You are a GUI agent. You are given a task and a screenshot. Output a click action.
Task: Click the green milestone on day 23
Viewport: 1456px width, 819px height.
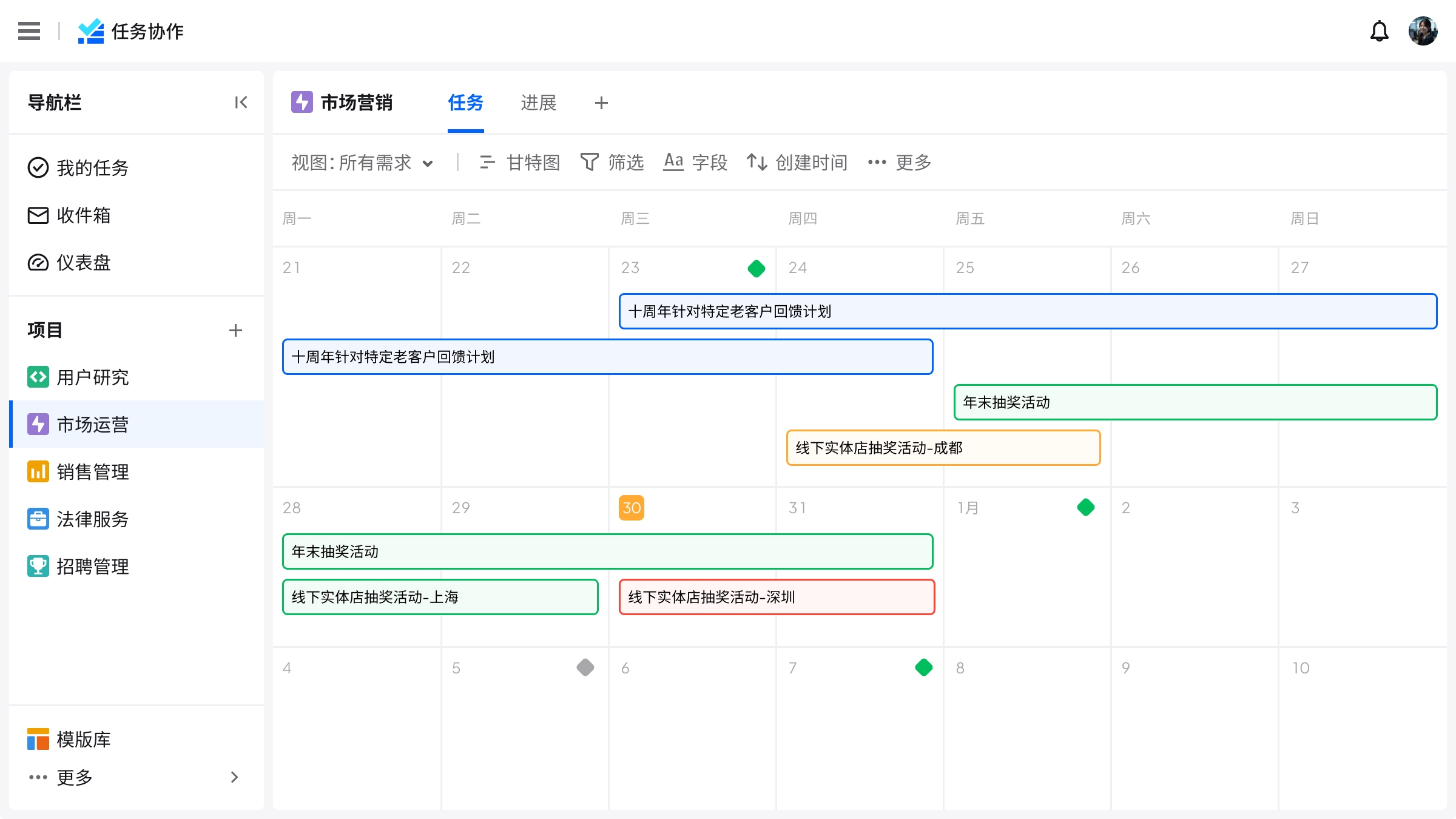[756, 268]
